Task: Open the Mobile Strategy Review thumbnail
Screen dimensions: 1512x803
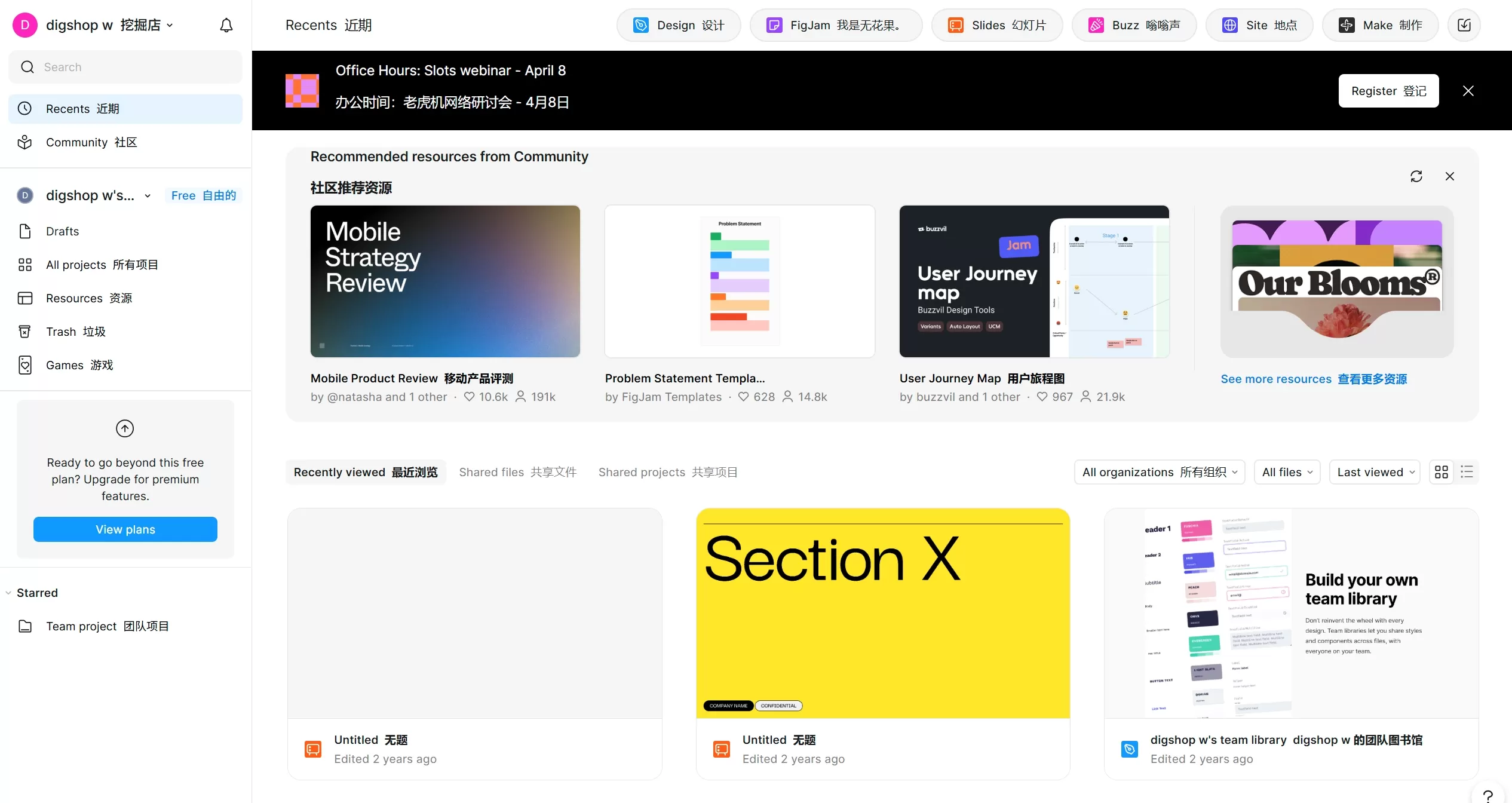Action: point(445,281)
